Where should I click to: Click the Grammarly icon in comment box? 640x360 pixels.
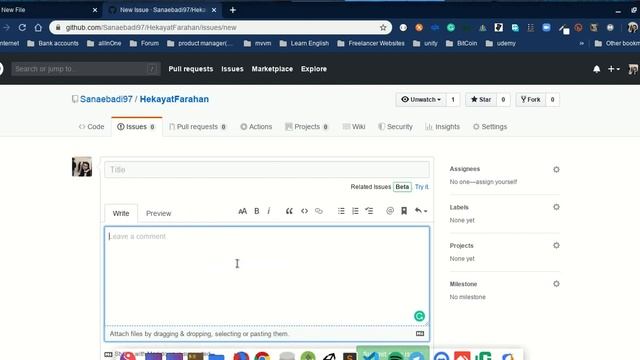point(419,316)
